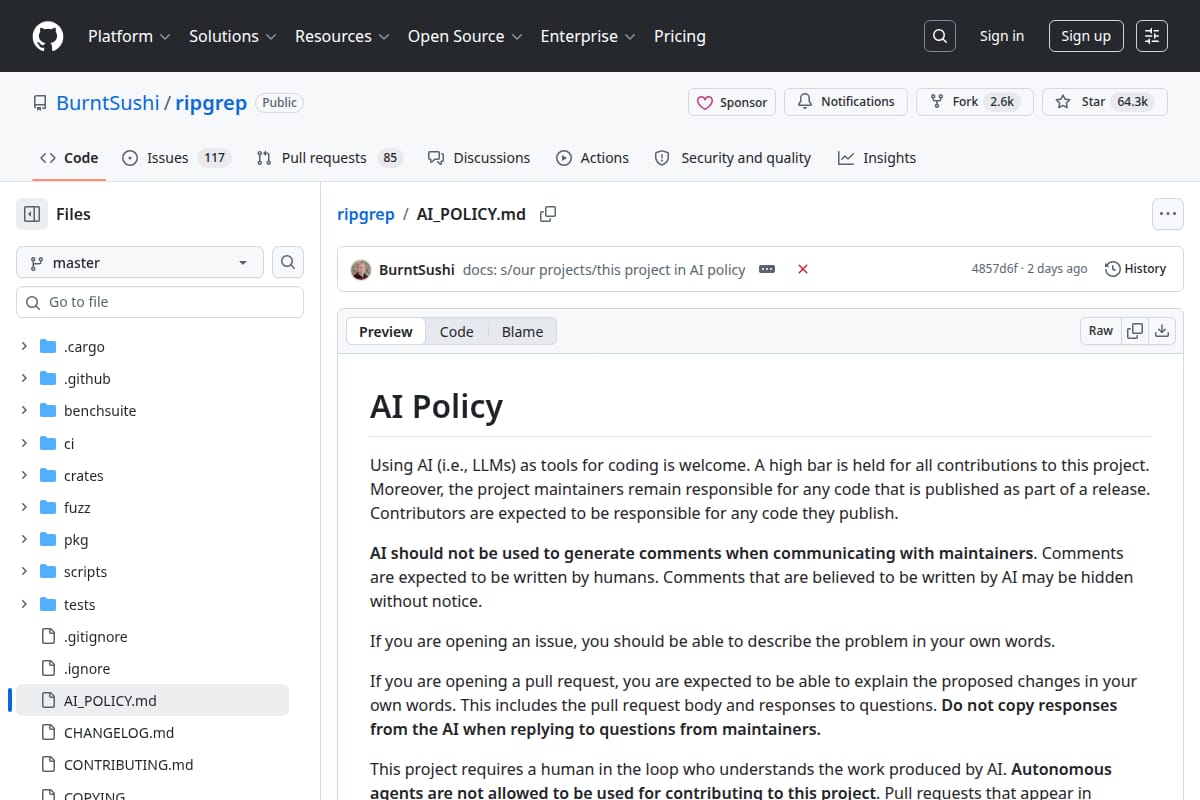Star the ripgrep repository

(x=1104, y=102)
